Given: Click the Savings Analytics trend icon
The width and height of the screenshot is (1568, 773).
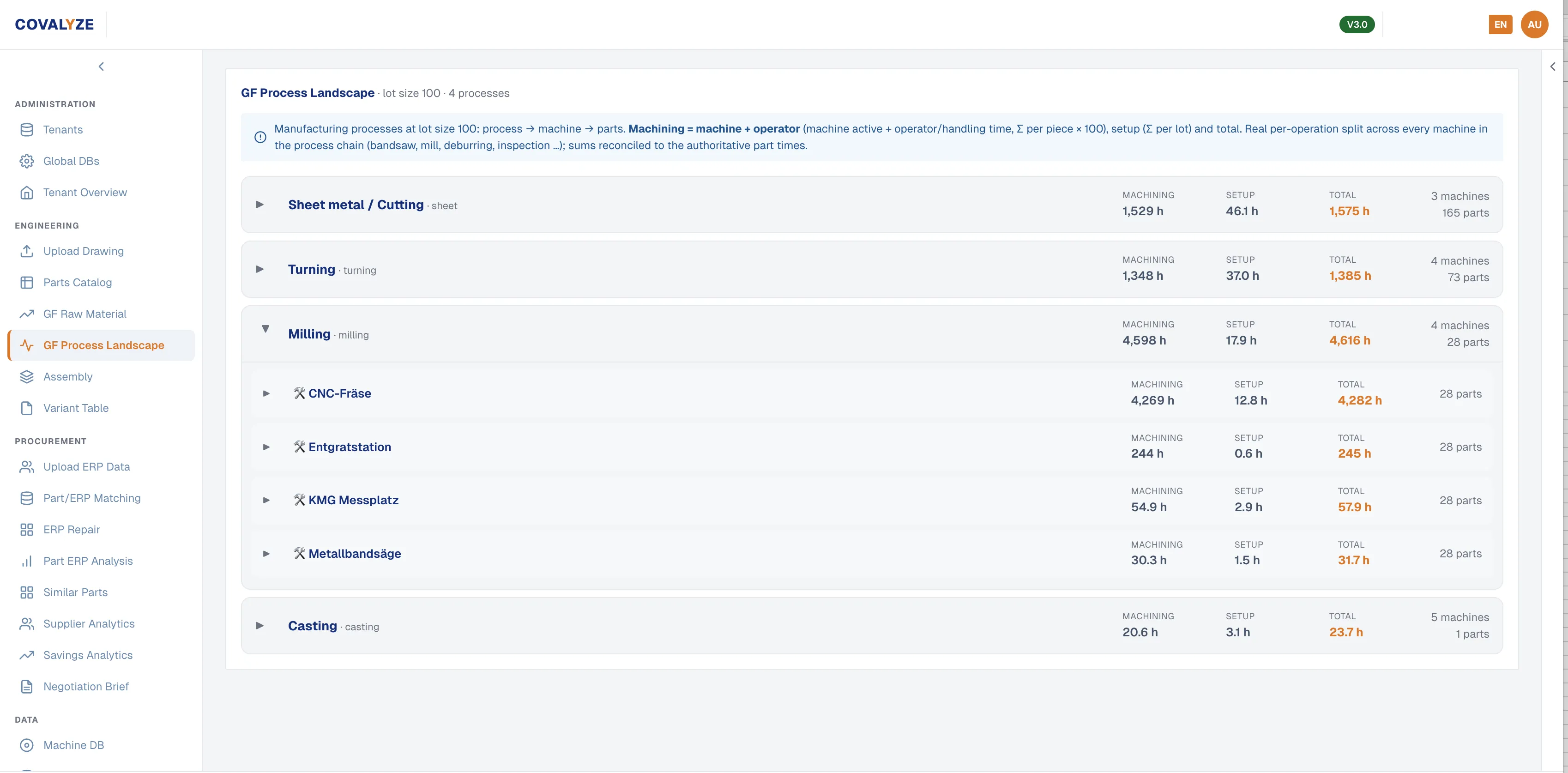Looking at the screenshot, I should pyautogui.click(x=26, y=656).
